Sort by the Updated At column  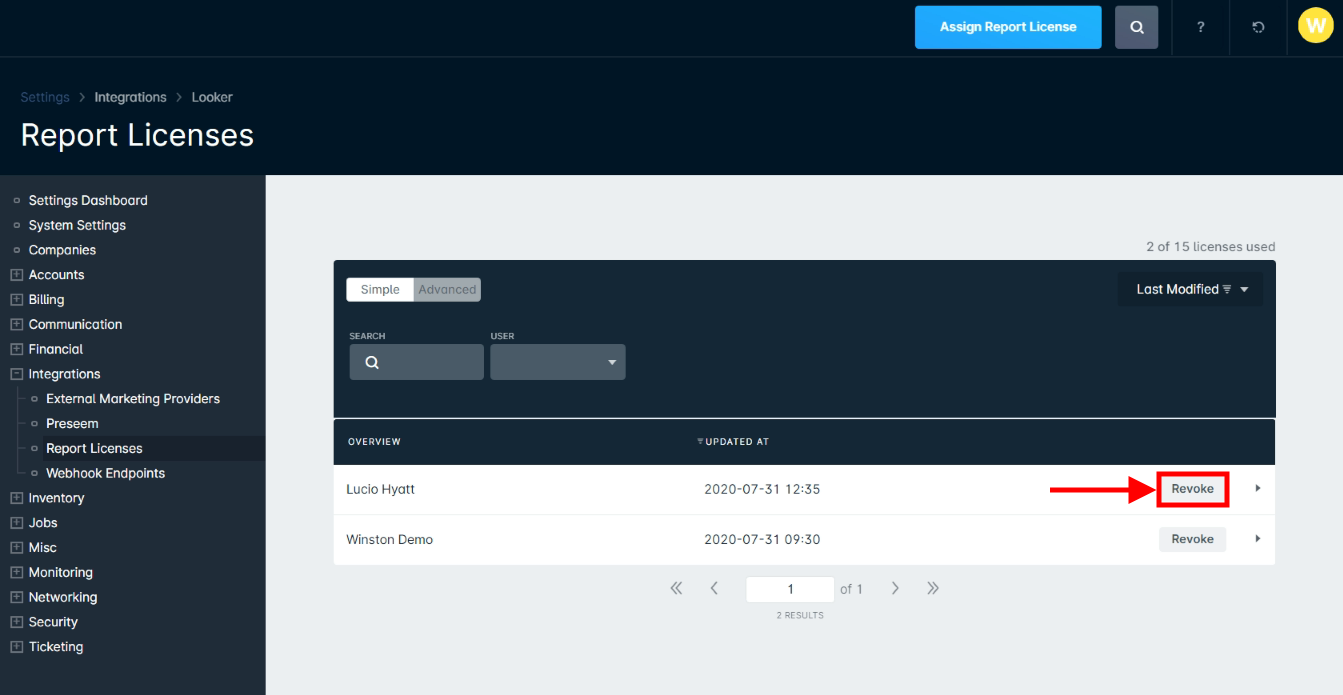click(733, 442)
